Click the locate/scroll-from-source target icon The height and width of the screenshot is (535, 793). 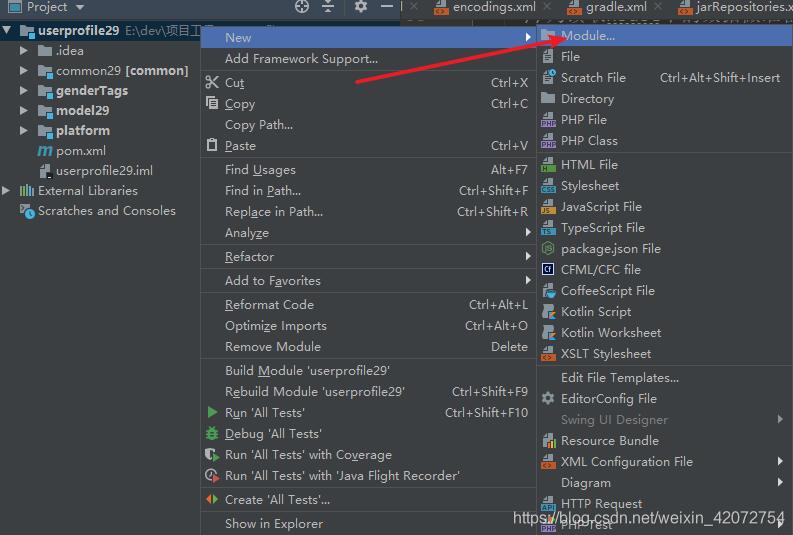click(x=302, y=7)
